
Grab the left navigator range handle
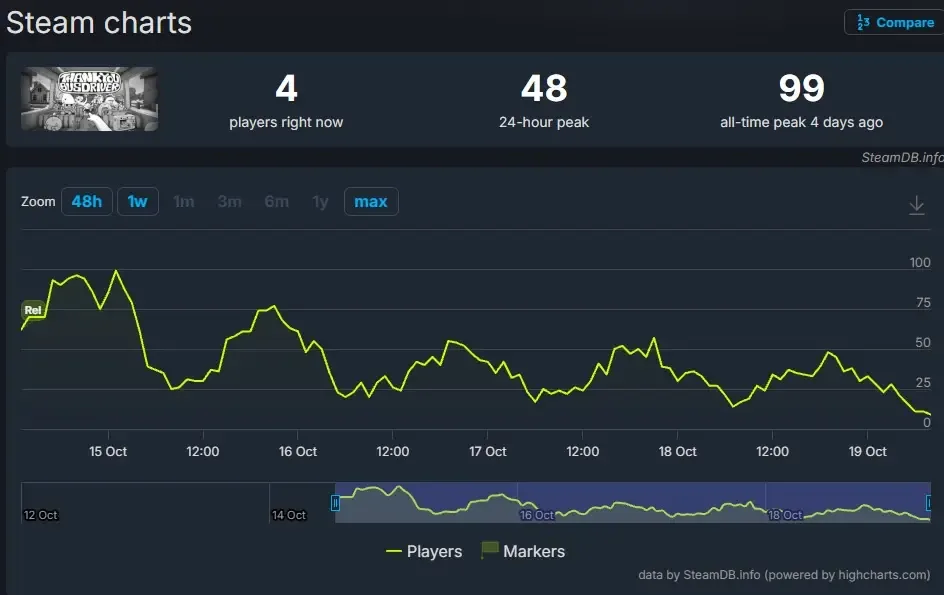pyautogui.click(x=335, y=502)
